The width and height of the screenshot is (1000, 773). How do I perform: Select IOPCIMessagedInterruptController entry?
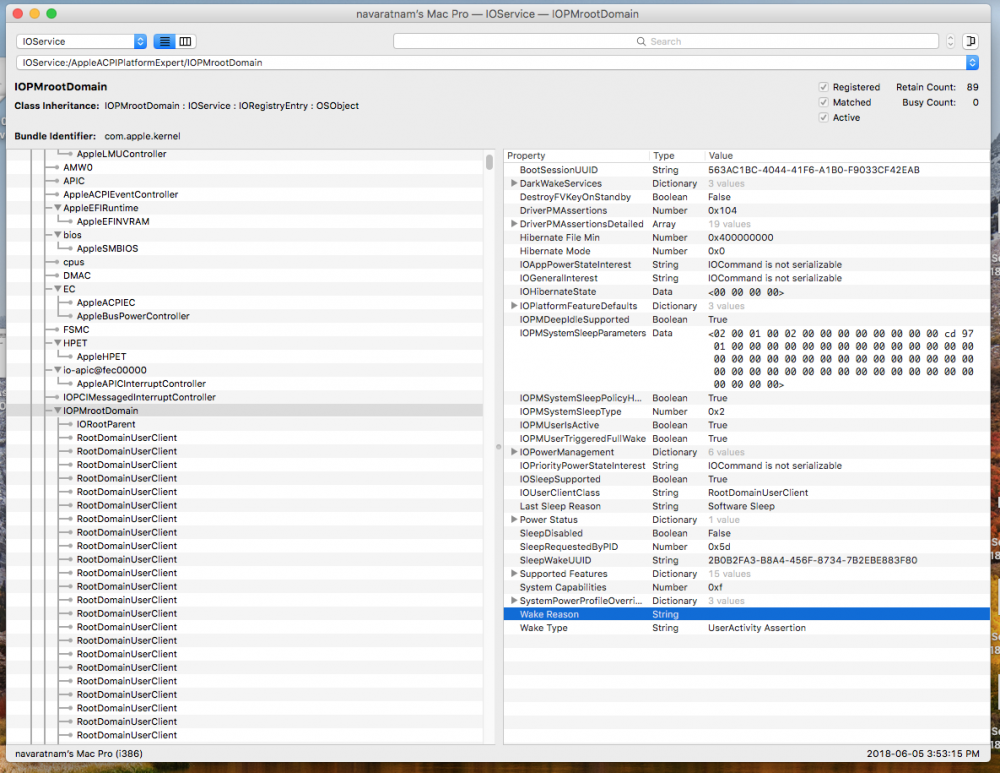139,397
